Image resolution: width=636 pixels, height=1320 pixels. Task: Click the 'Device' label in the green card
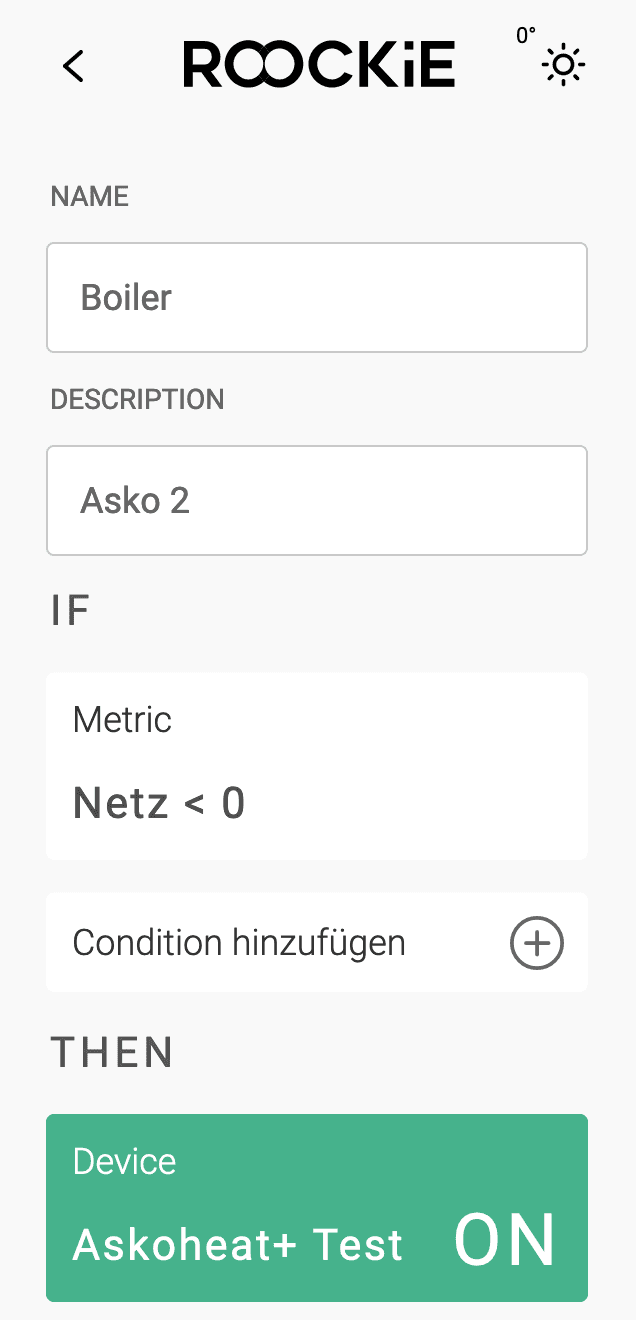[124, 1162]
